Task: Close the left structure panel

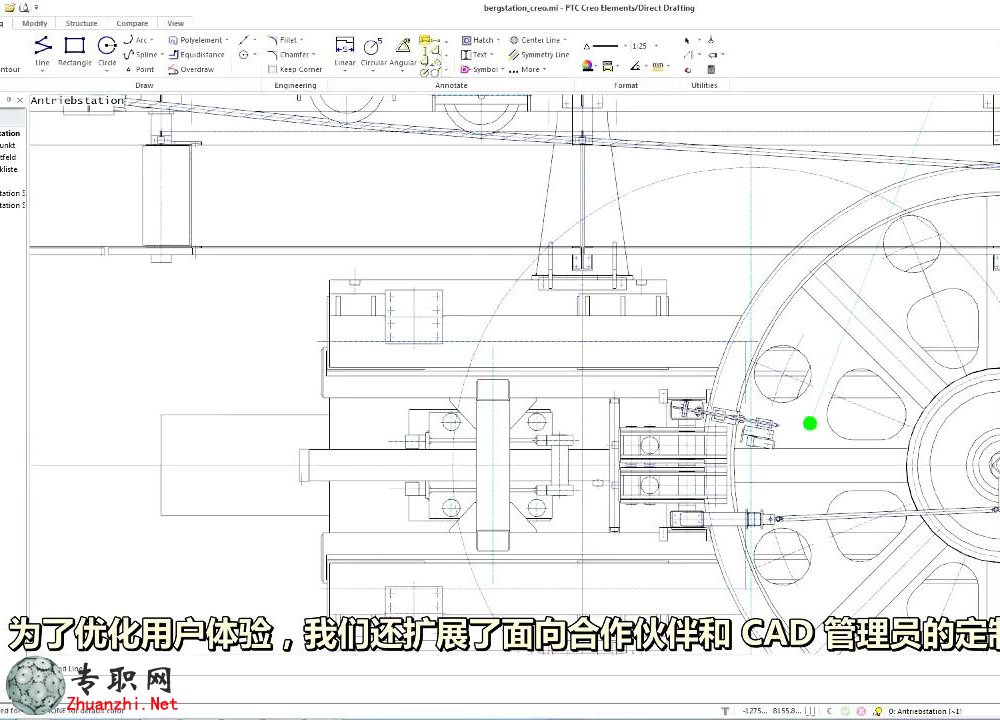Action: pyautogui.click(x=20, y=100)
